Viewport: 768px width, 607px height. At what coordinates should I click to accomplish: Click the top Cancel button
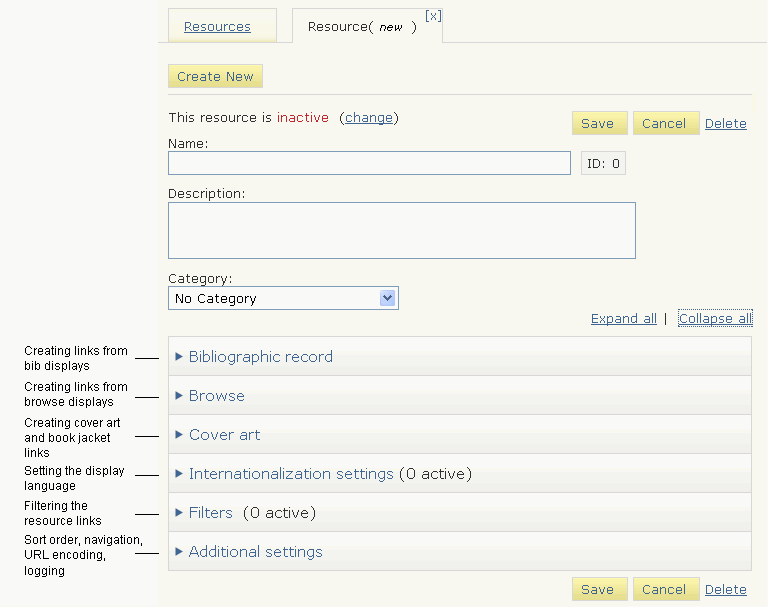point(666,123)
